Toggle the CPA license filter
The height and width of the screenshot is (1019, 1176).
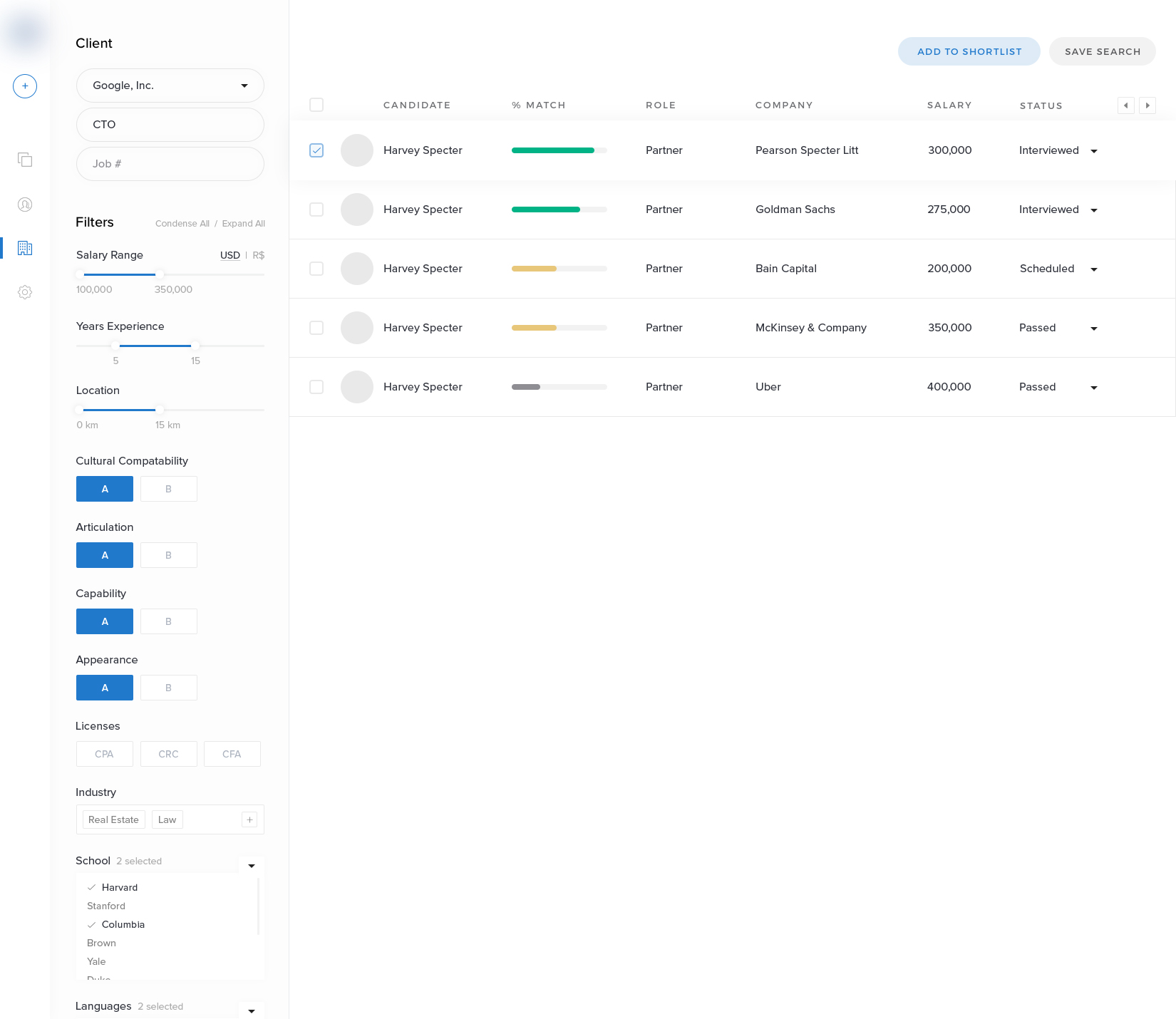[x=105, y=754]
